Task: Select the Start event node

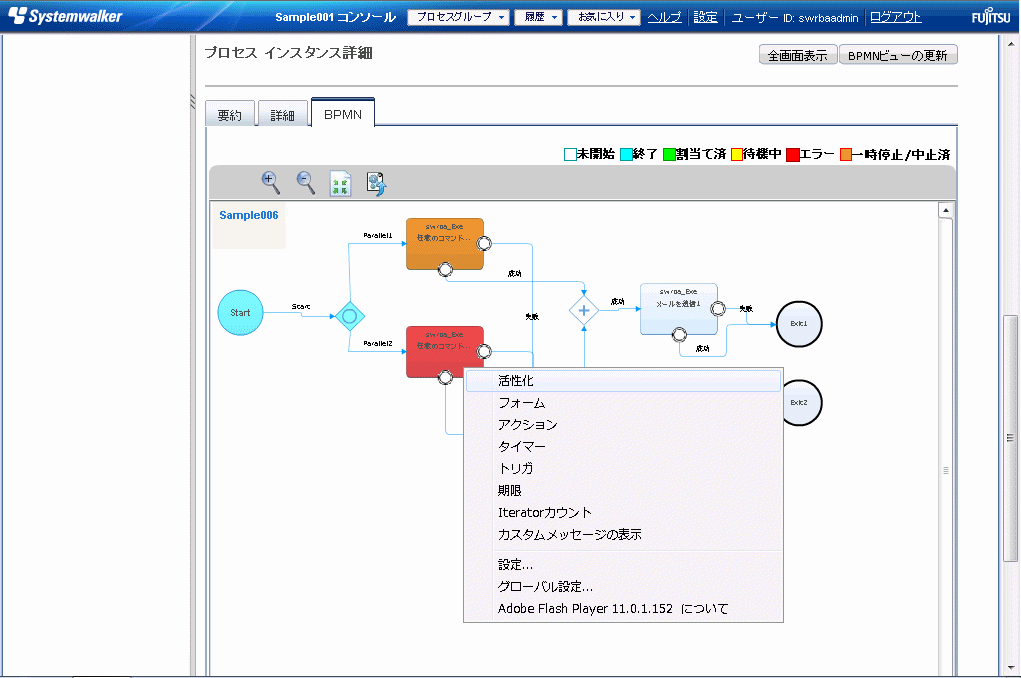Action: click(240, 312)
